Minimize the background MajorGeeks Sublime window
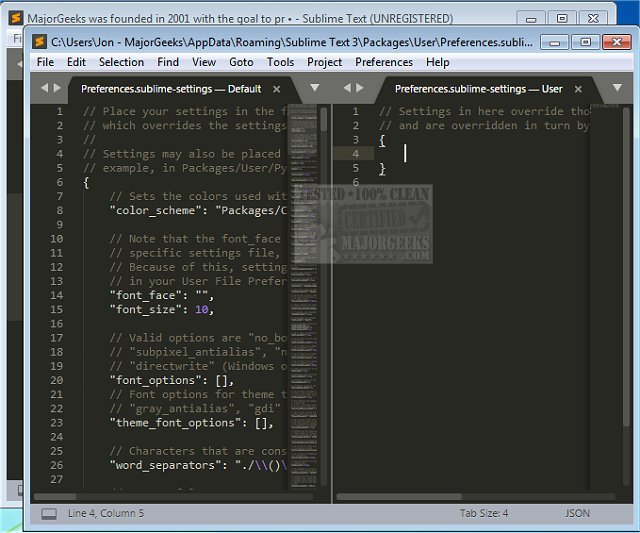 coord(531,18)
